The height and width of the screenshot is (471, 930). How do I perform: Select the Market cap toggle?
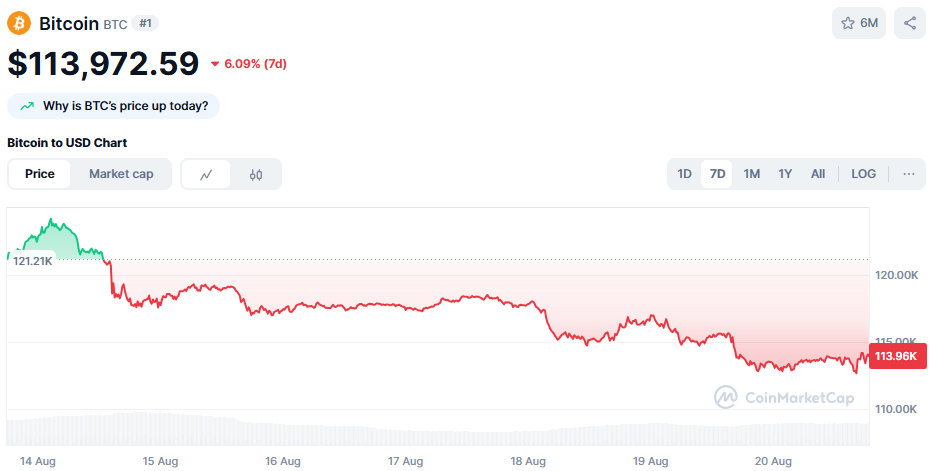(x=121, y=174)
